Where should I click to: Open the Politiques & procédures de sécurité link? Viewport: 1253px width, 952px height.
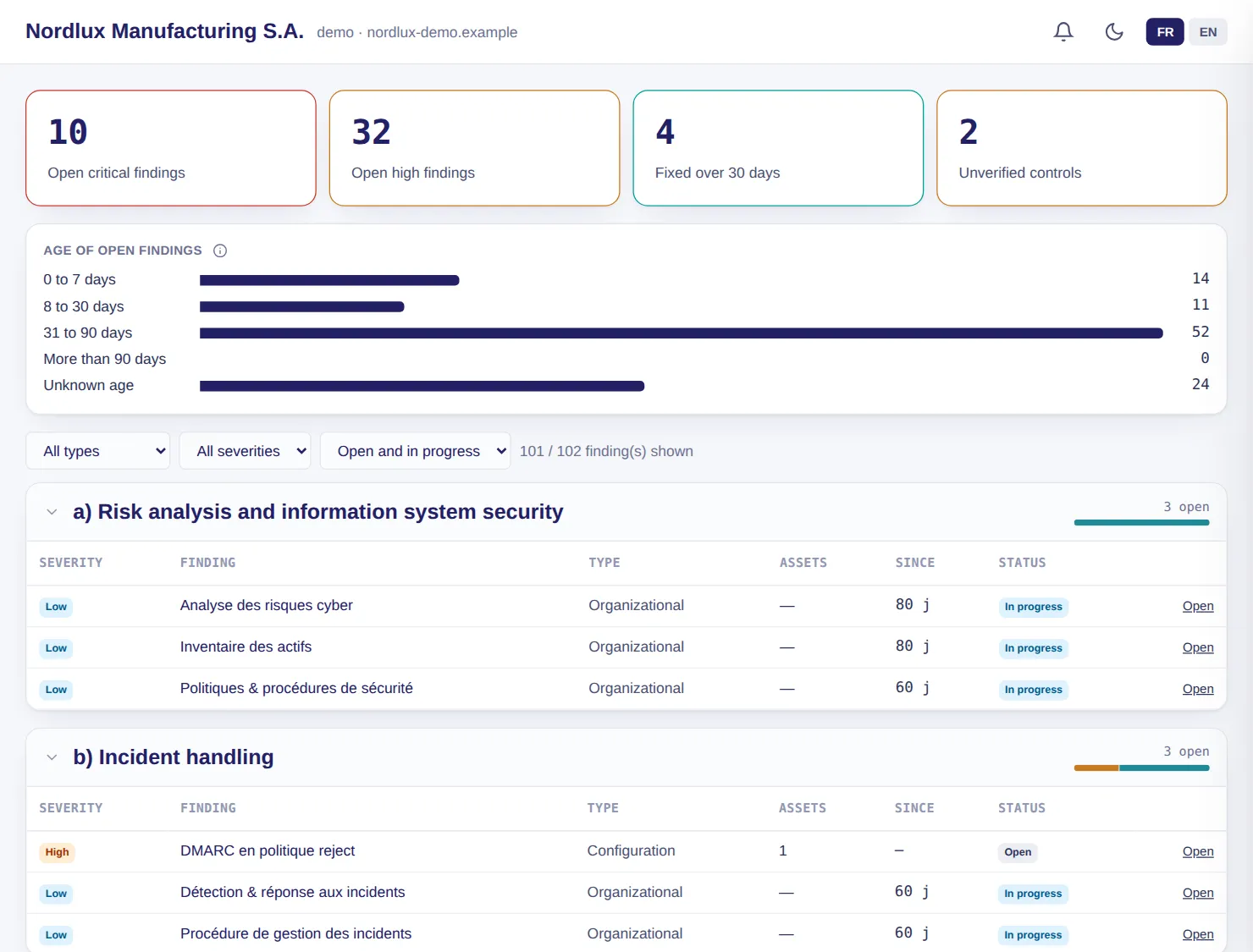point(1198,689)
